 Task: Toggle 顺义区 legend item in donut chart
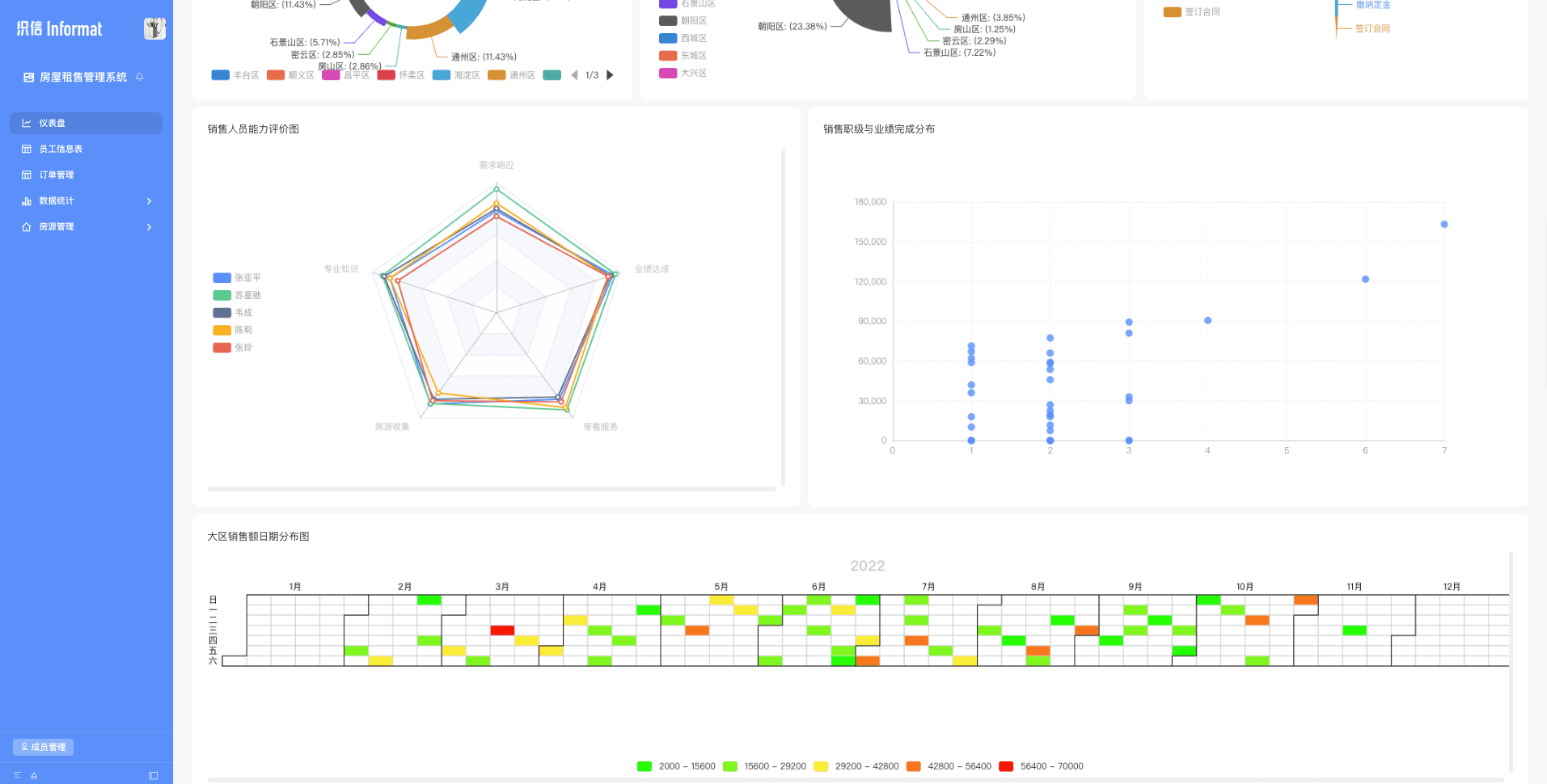290,75
